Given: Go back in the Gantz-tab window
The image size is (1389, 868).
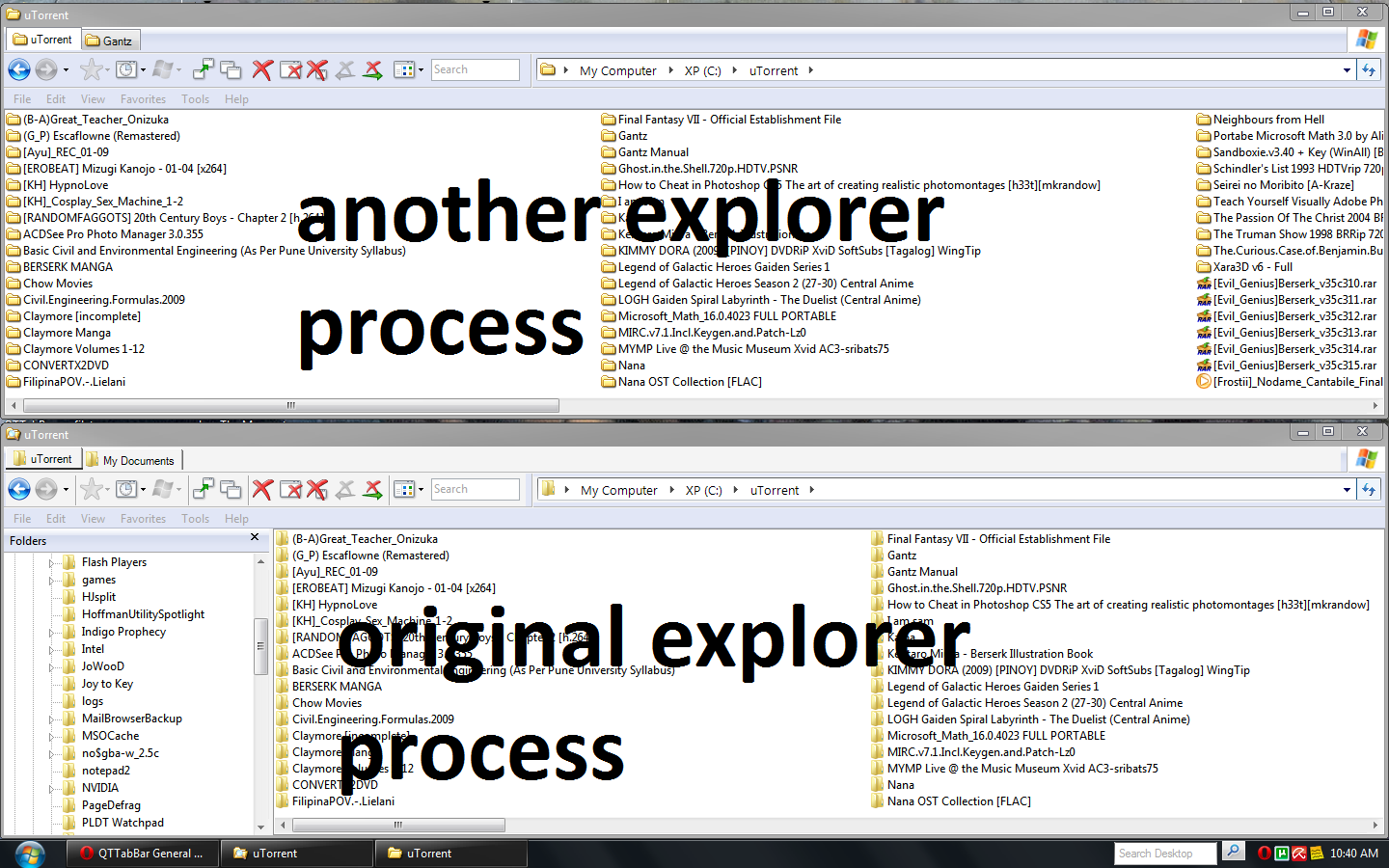Looking at the screenshot, I should [x=19, y=69].
